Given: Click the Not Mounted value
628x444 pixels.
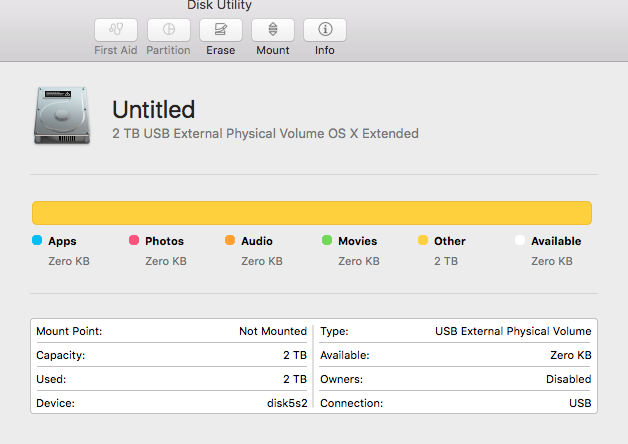Looking at the screenshot, I should pyautogui.click(x=273, y=331).
